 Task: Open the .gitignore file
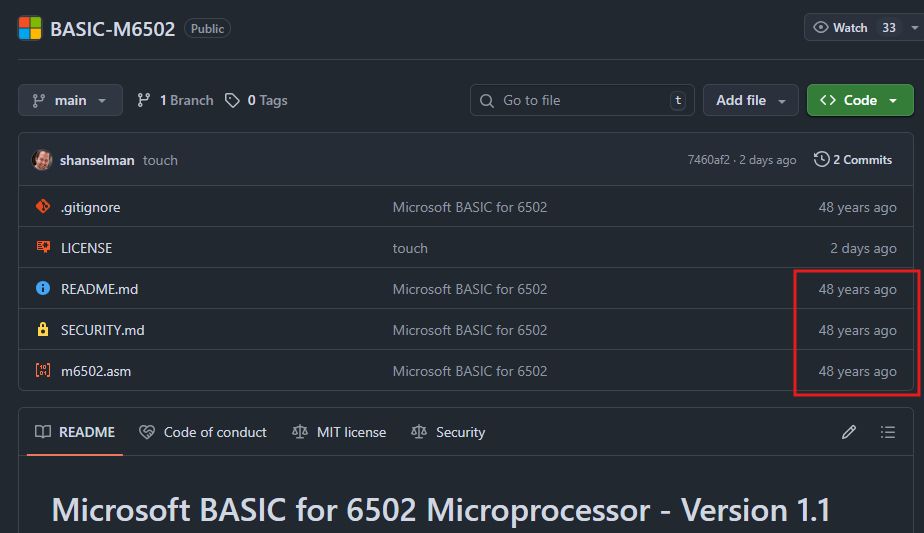pyautogui.click(x=91, y=207)
